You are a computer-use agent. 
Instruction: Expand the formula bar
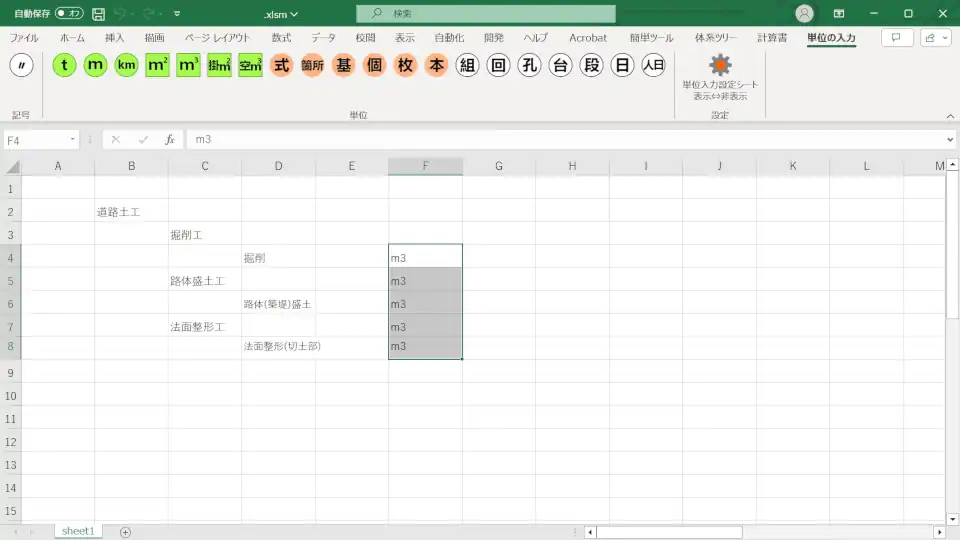click(949, 140)
